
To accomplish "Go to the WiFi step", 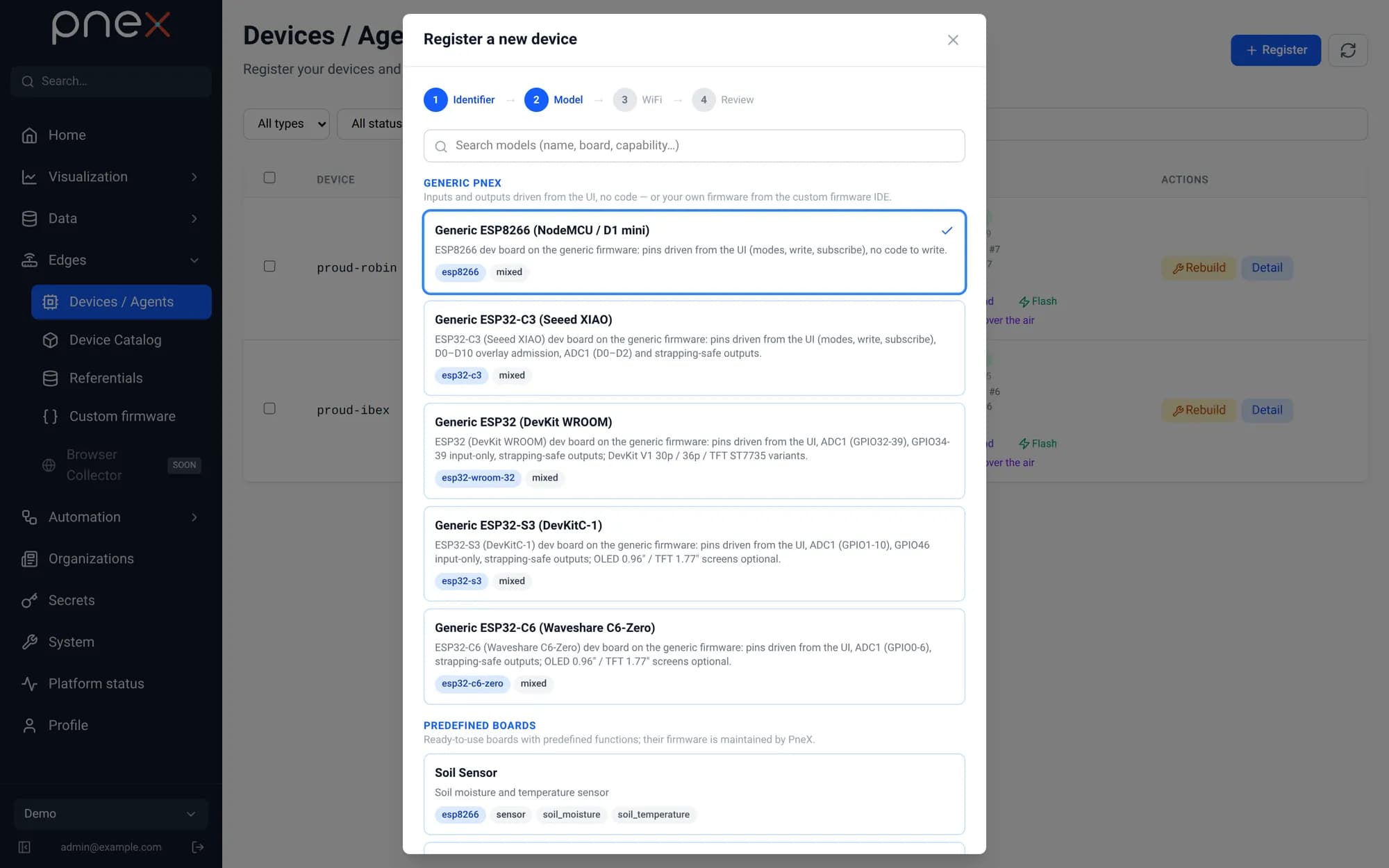I will coord(638,100).
